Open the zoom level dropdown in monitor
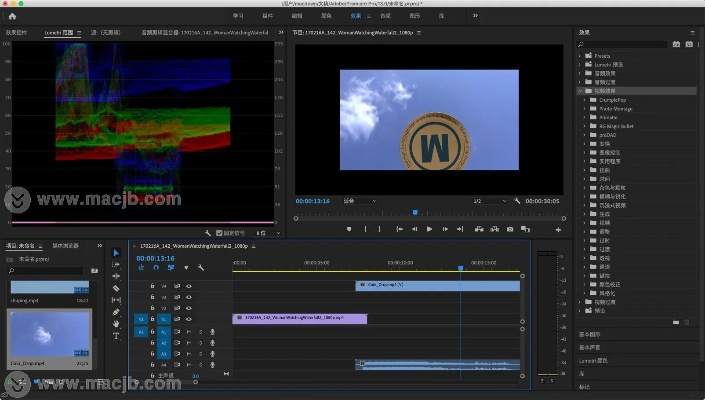Screen dimensions: 705x400 click(x=358, y=201)
